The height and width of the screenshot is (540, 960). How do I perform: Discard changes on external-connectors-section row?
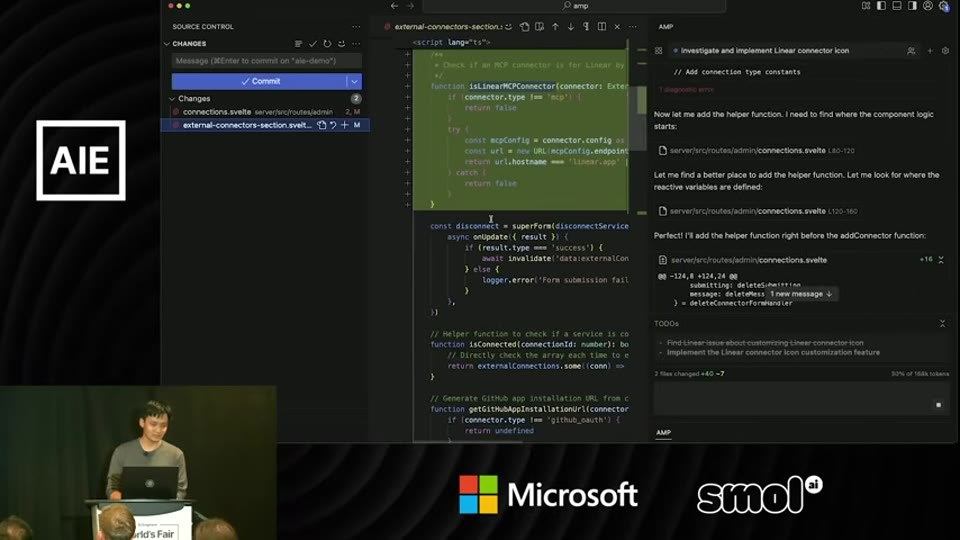click(333, 125)
